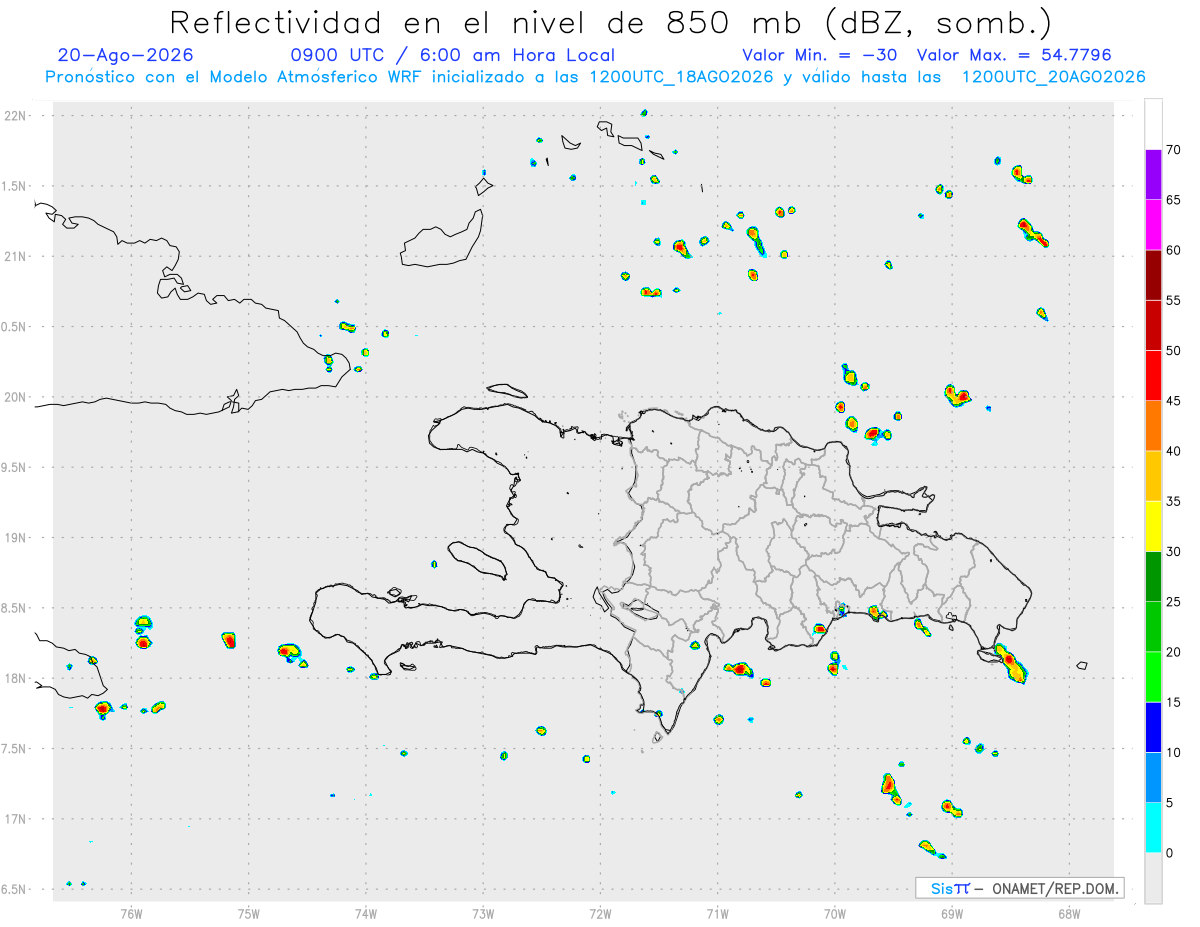Select the '68W' longitude label

click(x=1069, y=912)
